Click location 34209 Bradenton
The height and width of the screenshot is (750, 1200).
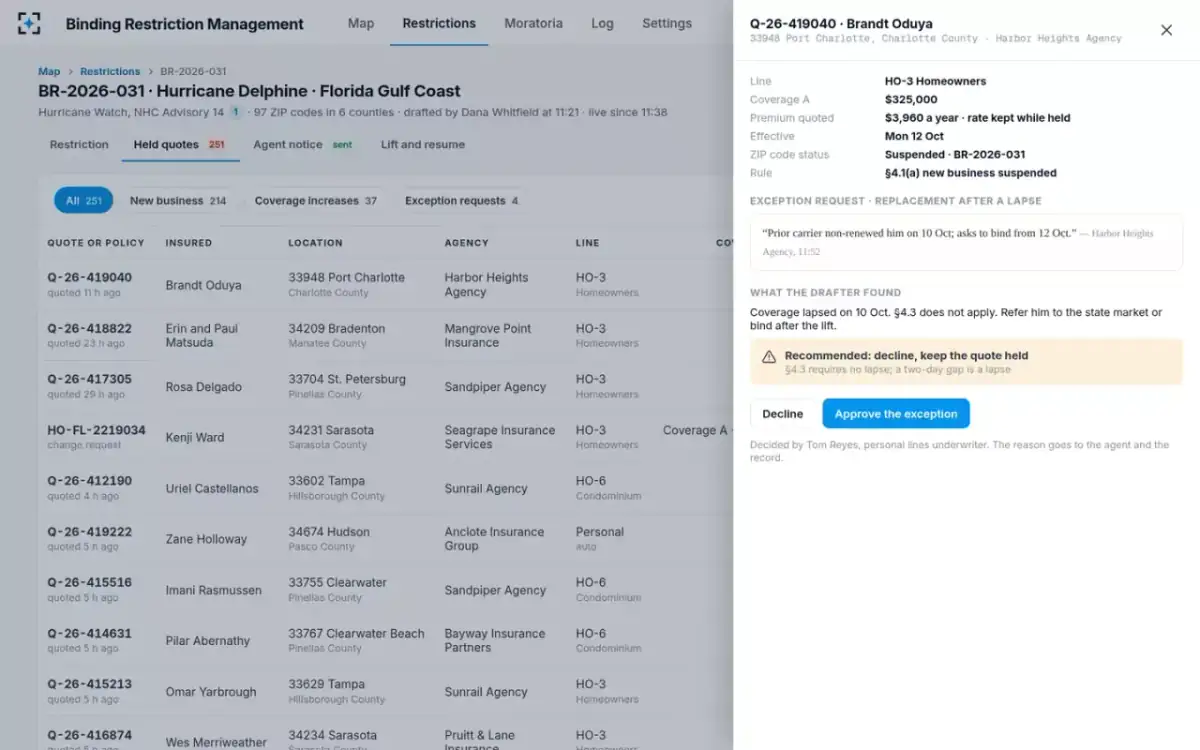[x=337, y=328]
